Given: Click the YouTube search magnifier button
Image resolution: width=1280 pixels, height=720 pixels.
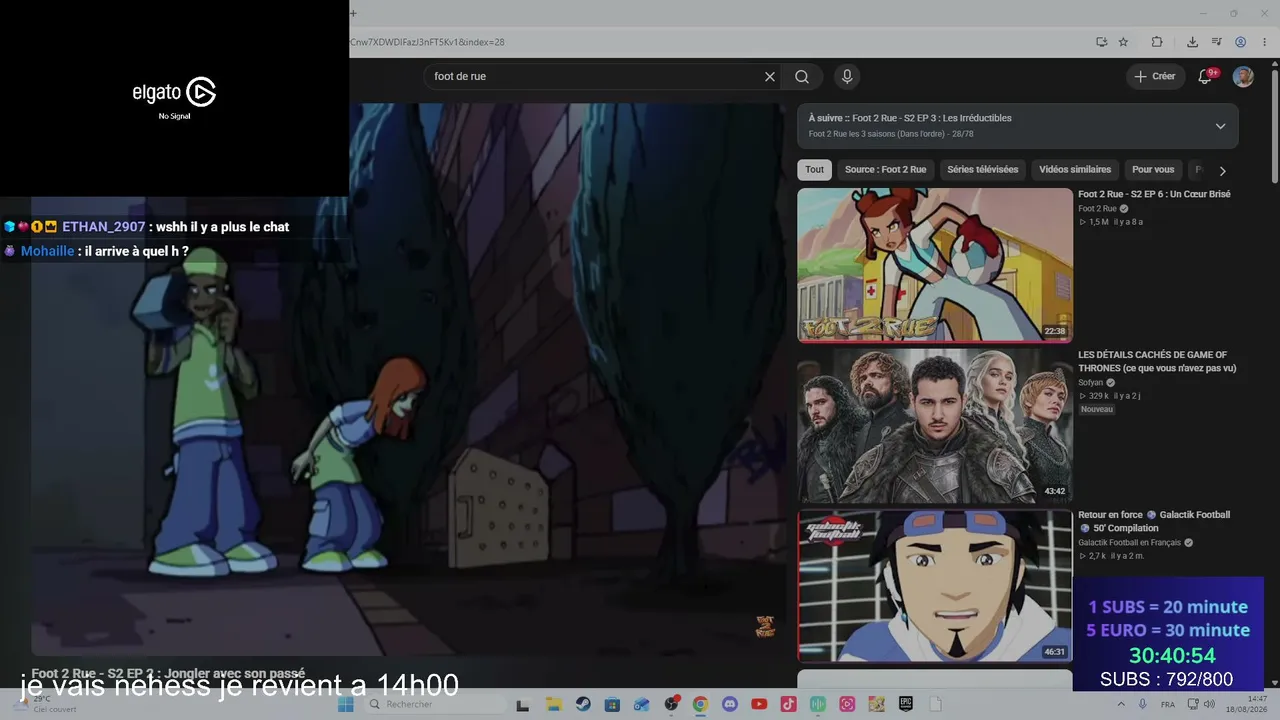Looking at the screenshot, I should (x=802, y=77).
